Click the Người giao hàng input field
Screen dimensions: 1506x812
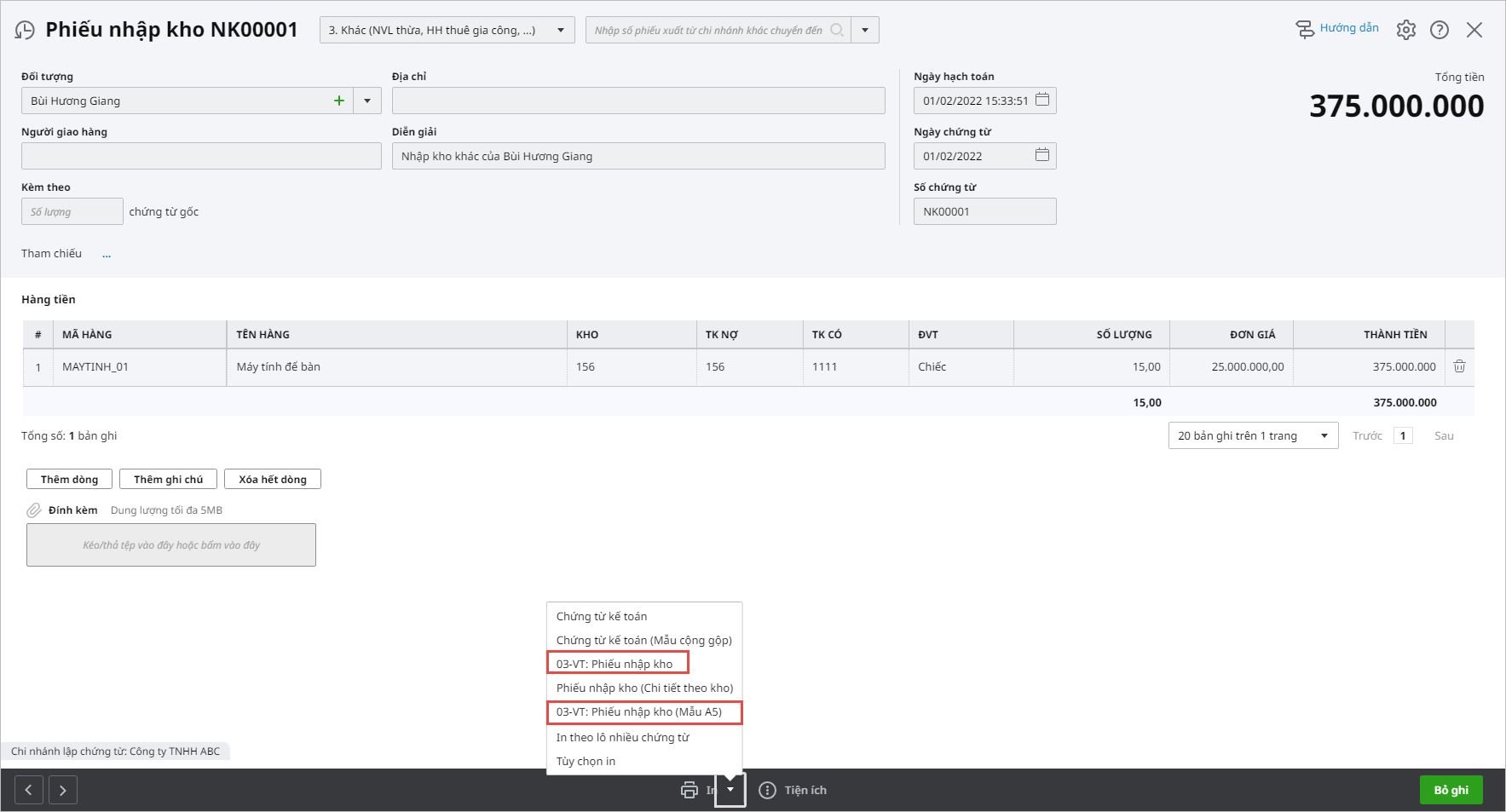(201, 156)
